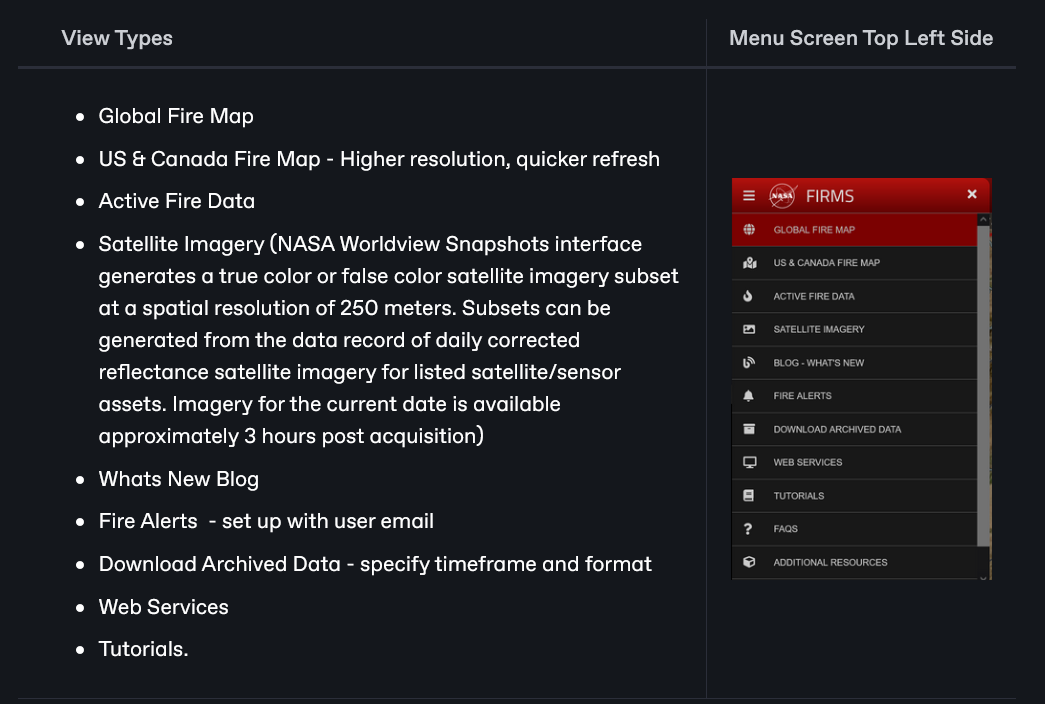Click the picture icon for Satellite Imagery

(x=749, y=329)
